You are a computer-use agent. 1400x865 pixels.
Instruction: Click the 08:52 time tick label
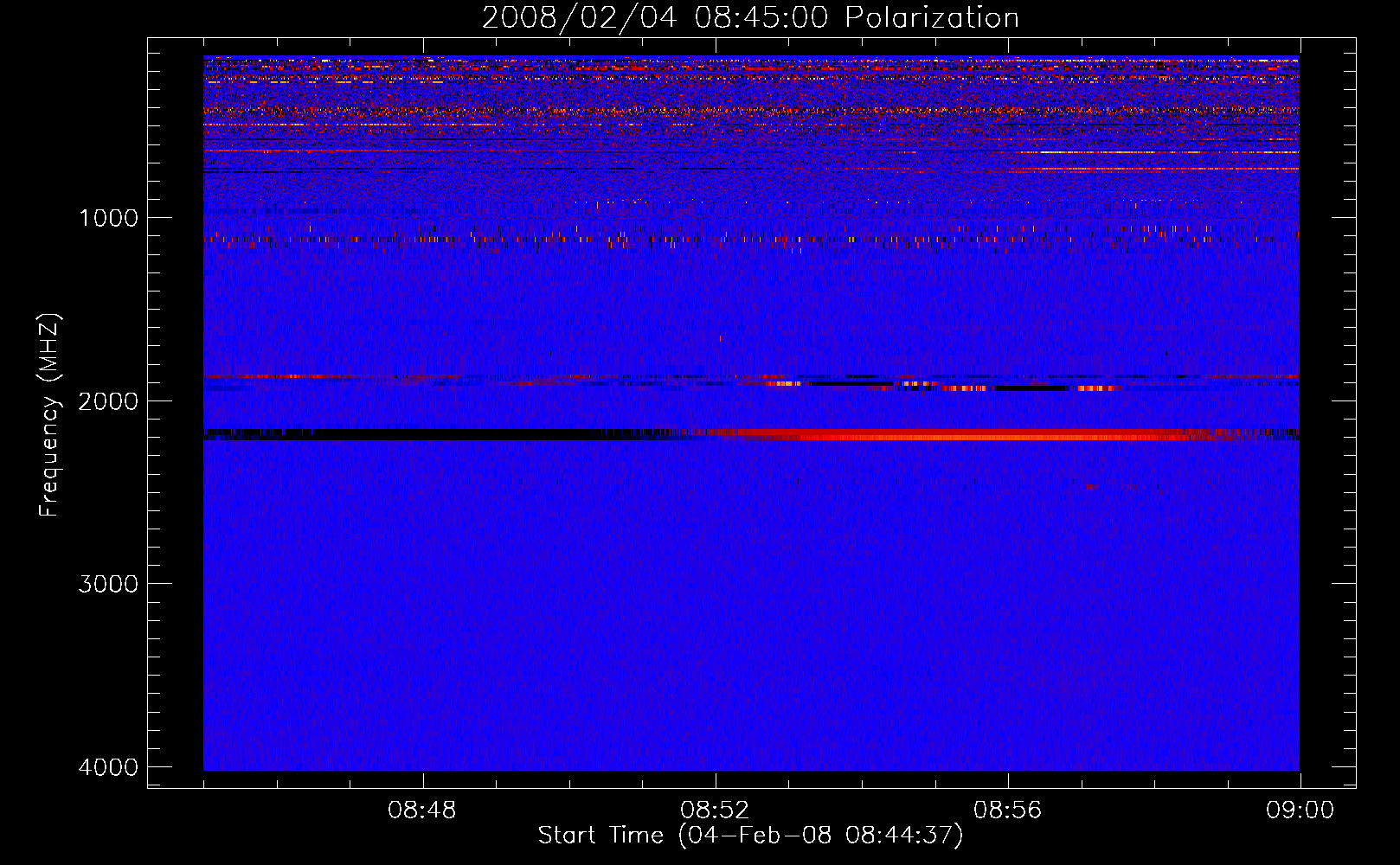click(715, 811)
